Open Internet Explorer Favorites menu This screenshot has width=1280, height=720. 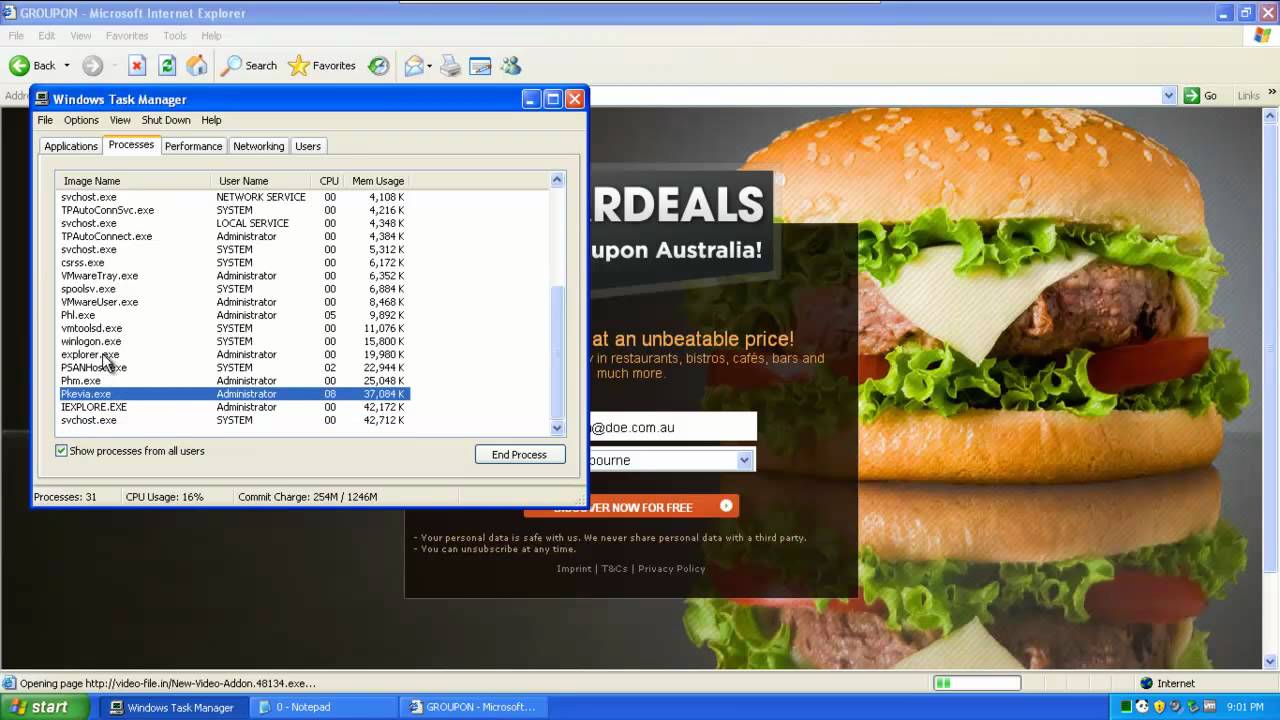(x=127, y=36)
